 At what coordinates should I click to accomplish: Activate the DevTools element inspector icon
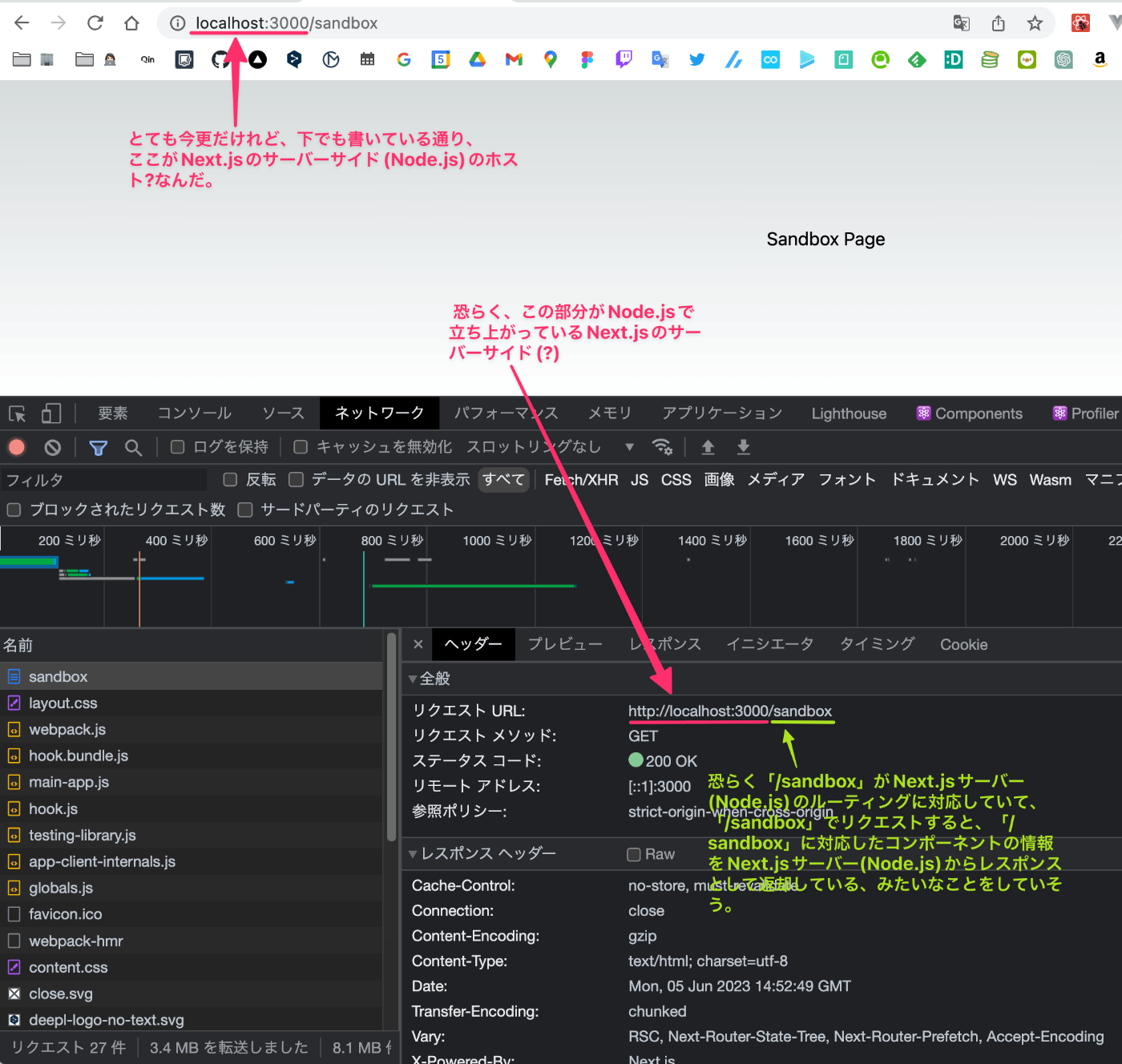(x=18, y=413)
